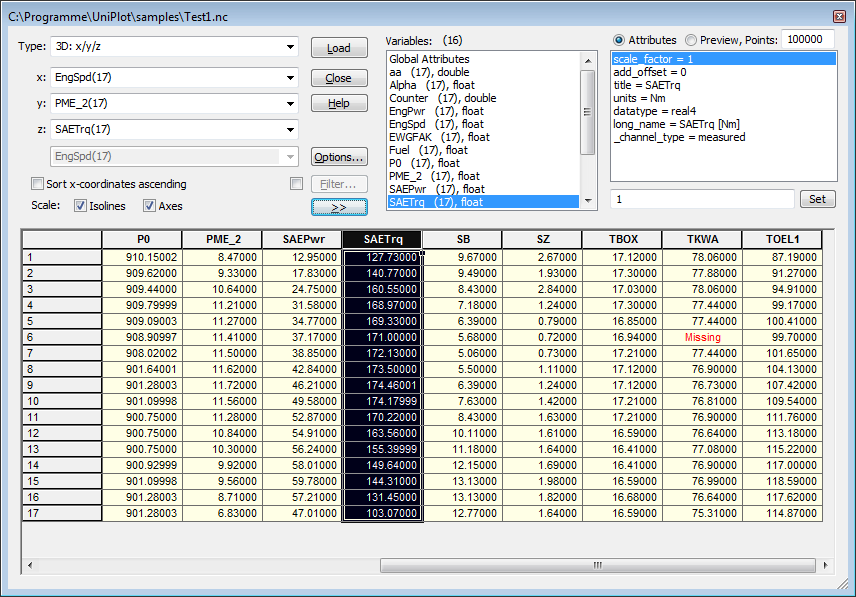
Task: Click the P0 cell 910.15002
Action: click(142, 258)
